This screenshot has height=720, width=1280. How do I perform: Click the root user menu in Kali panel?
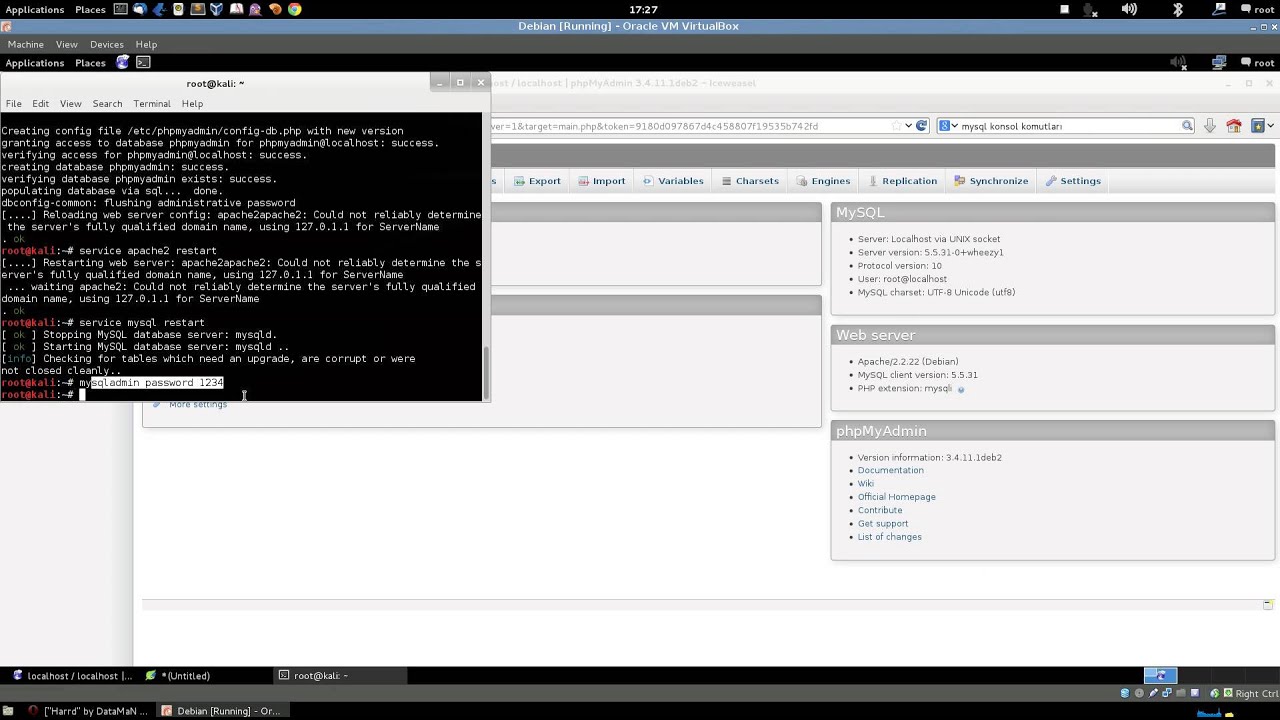1257,63
